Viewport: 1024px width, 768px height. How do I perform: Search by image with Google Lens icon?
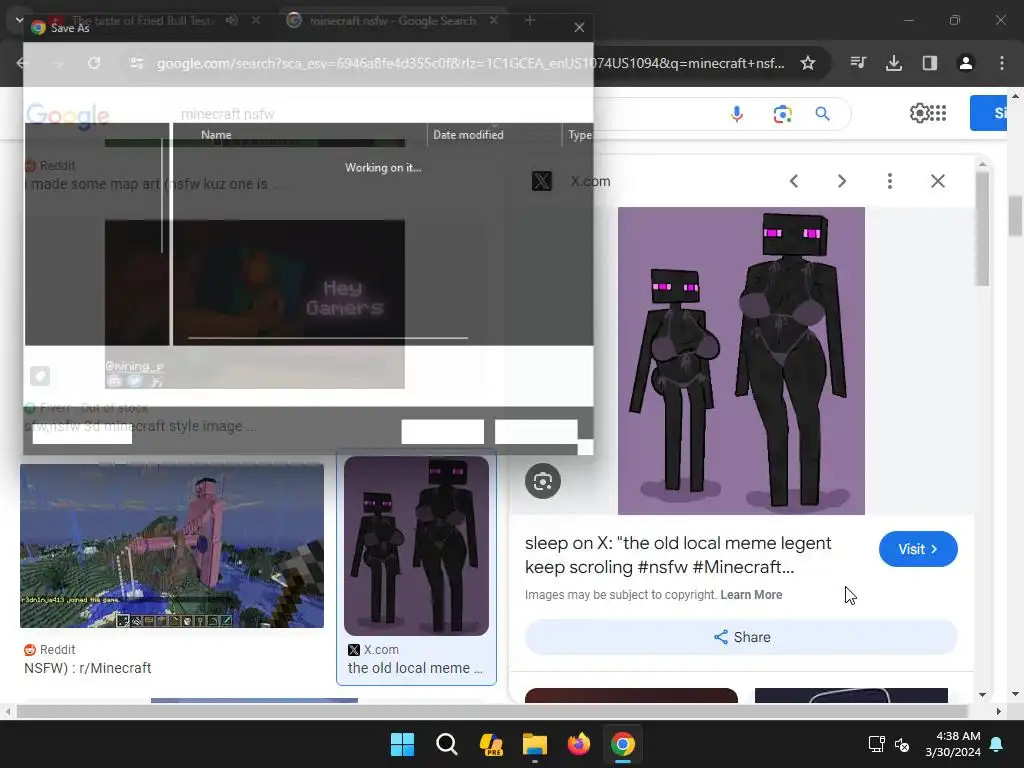point(782,114)
